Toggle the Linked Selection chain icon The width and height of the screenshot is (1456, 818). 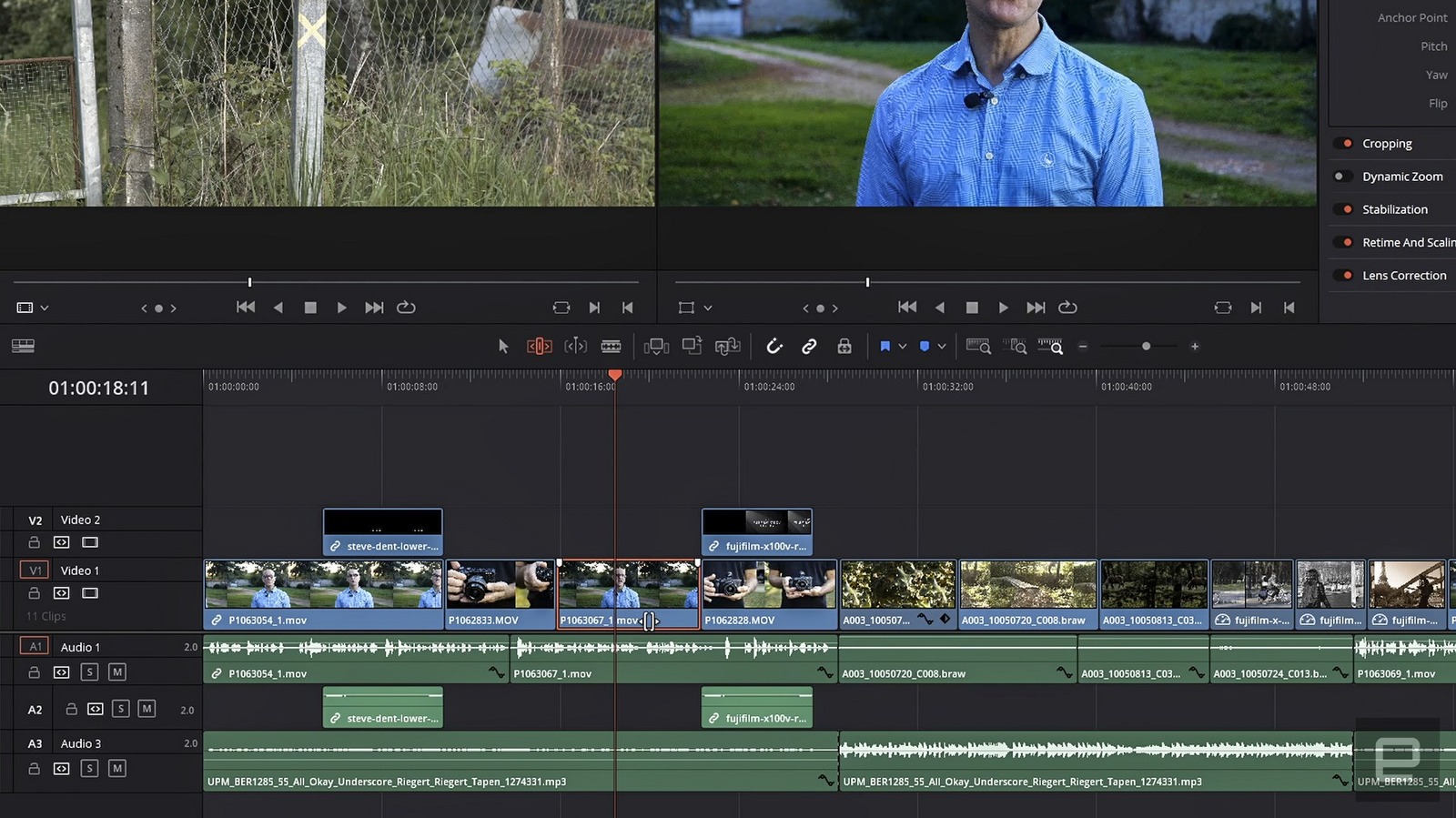[x=809, y=347]
